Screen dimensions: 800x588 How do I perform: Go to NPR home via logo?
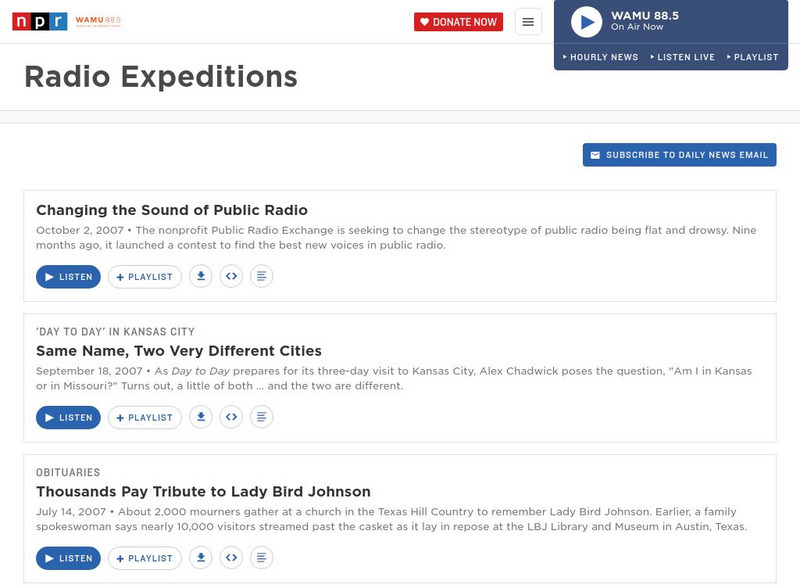tap(39, 21)
